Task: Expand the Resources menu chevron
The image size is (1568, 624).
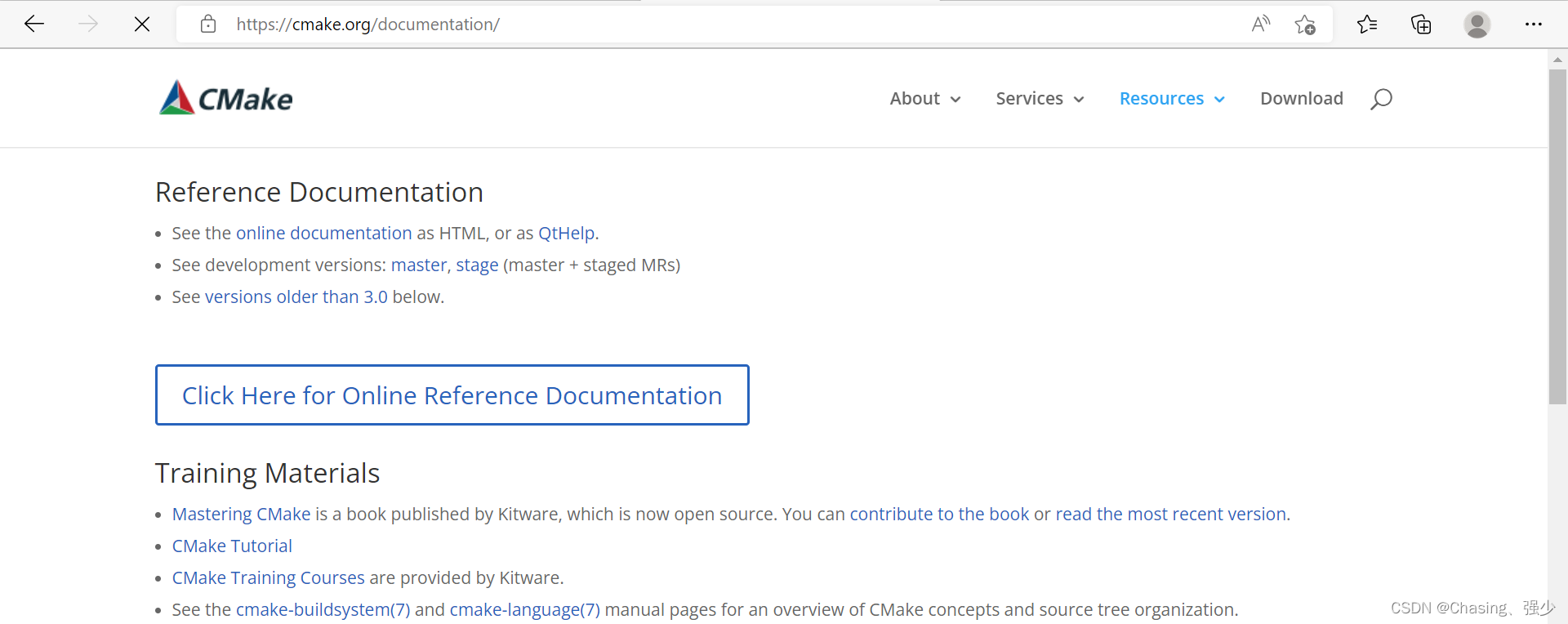Action: click(x=1219, y=100)
